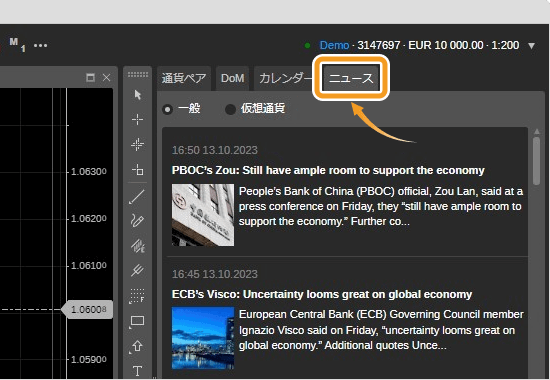Switch to the カレンダー tab
This screenshot has width=550, height=380.
coord(284,78)
